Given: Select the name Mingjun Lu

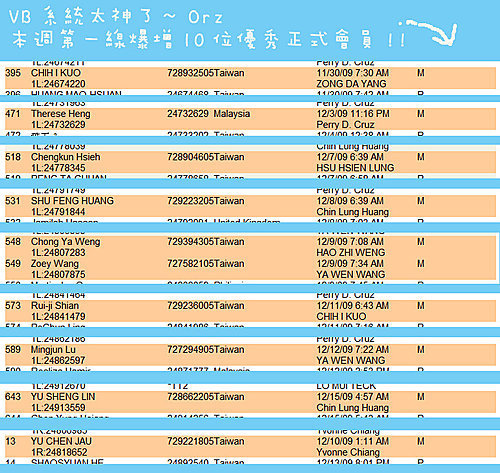Looking at the screenshot, I should (x=53, y=350).
